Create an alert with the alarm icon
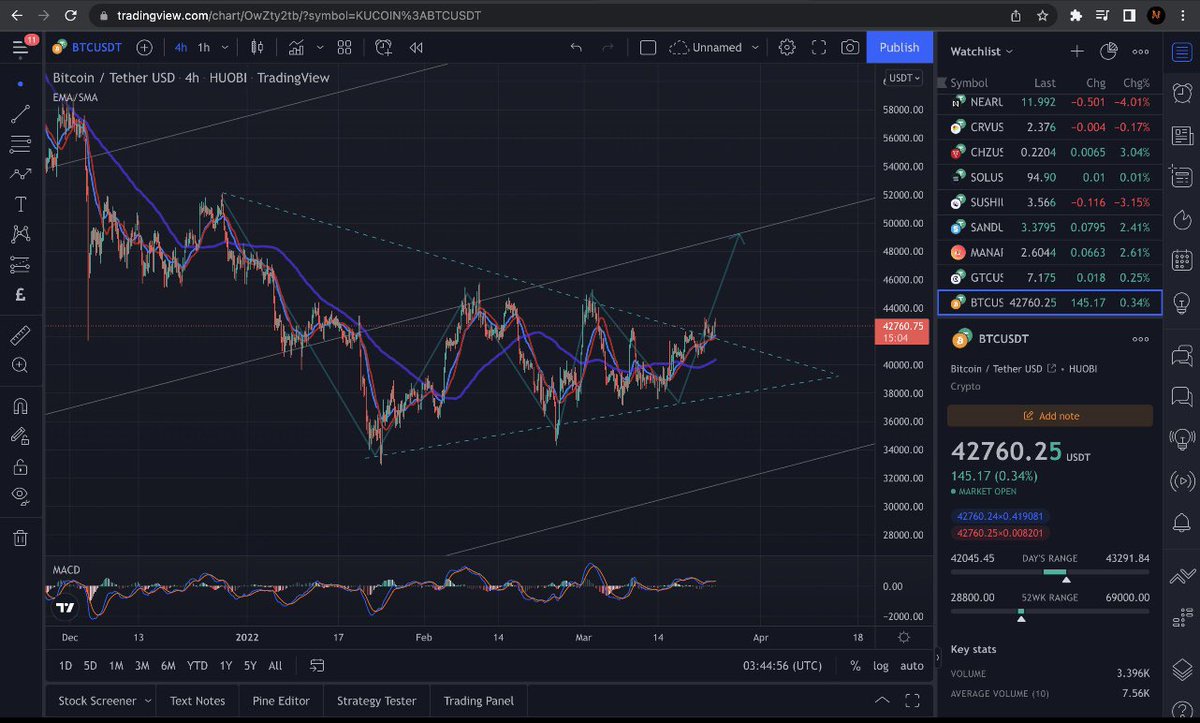The height and width of the screenshot is (723, 1200). tap(385, 47)
